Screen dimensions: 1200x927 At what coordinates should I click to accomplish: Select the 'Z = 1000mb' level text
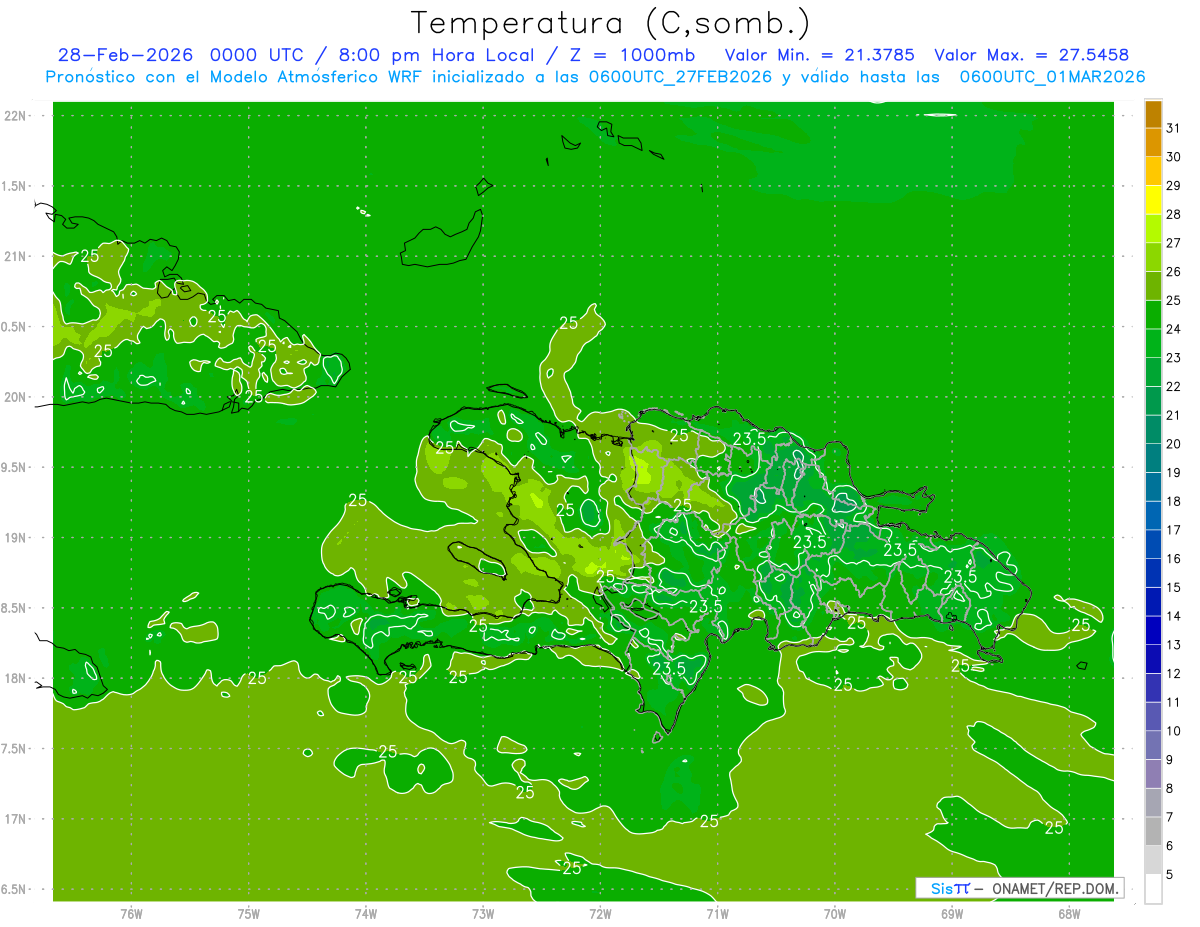[631, 55]
